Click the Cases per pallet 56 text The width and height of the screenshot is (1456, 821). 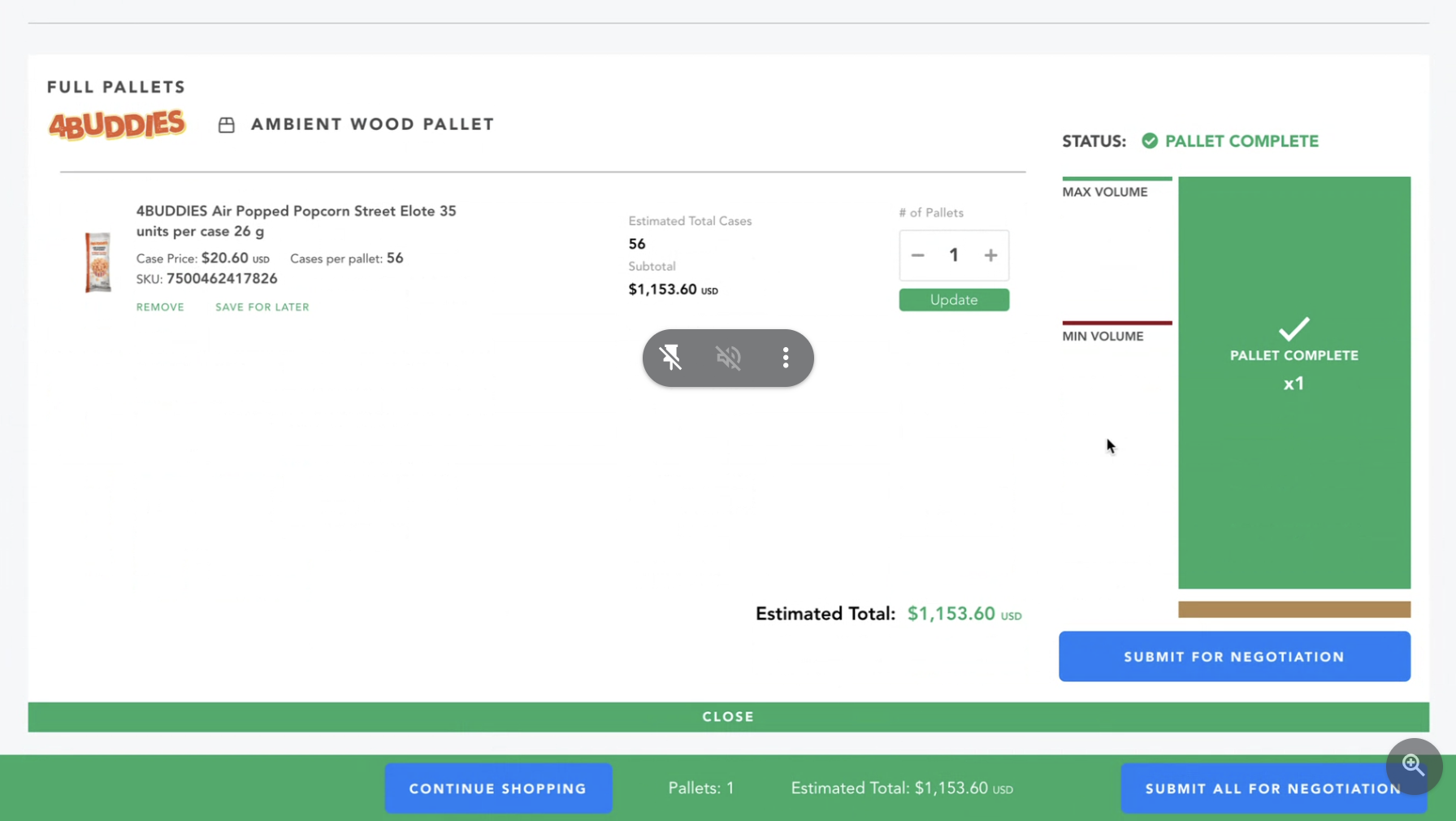347,258
